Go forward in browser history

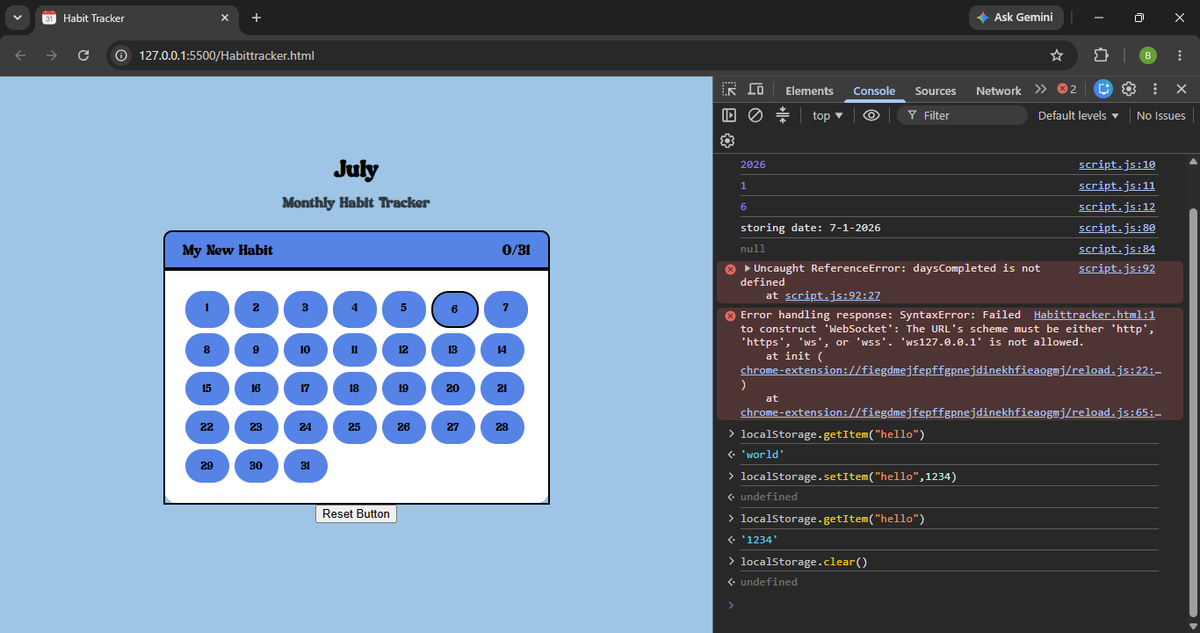pyautogui.click(x=52, y=55)
